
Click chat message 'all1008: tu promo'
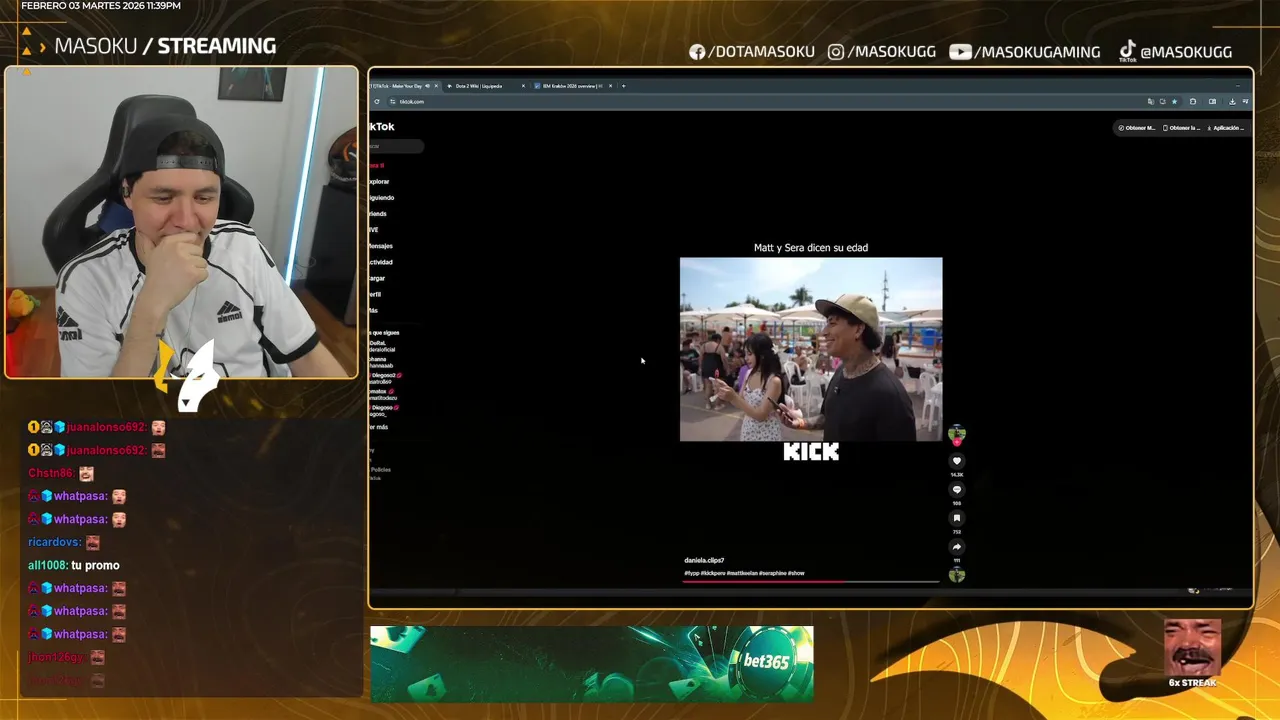point(74,565)
